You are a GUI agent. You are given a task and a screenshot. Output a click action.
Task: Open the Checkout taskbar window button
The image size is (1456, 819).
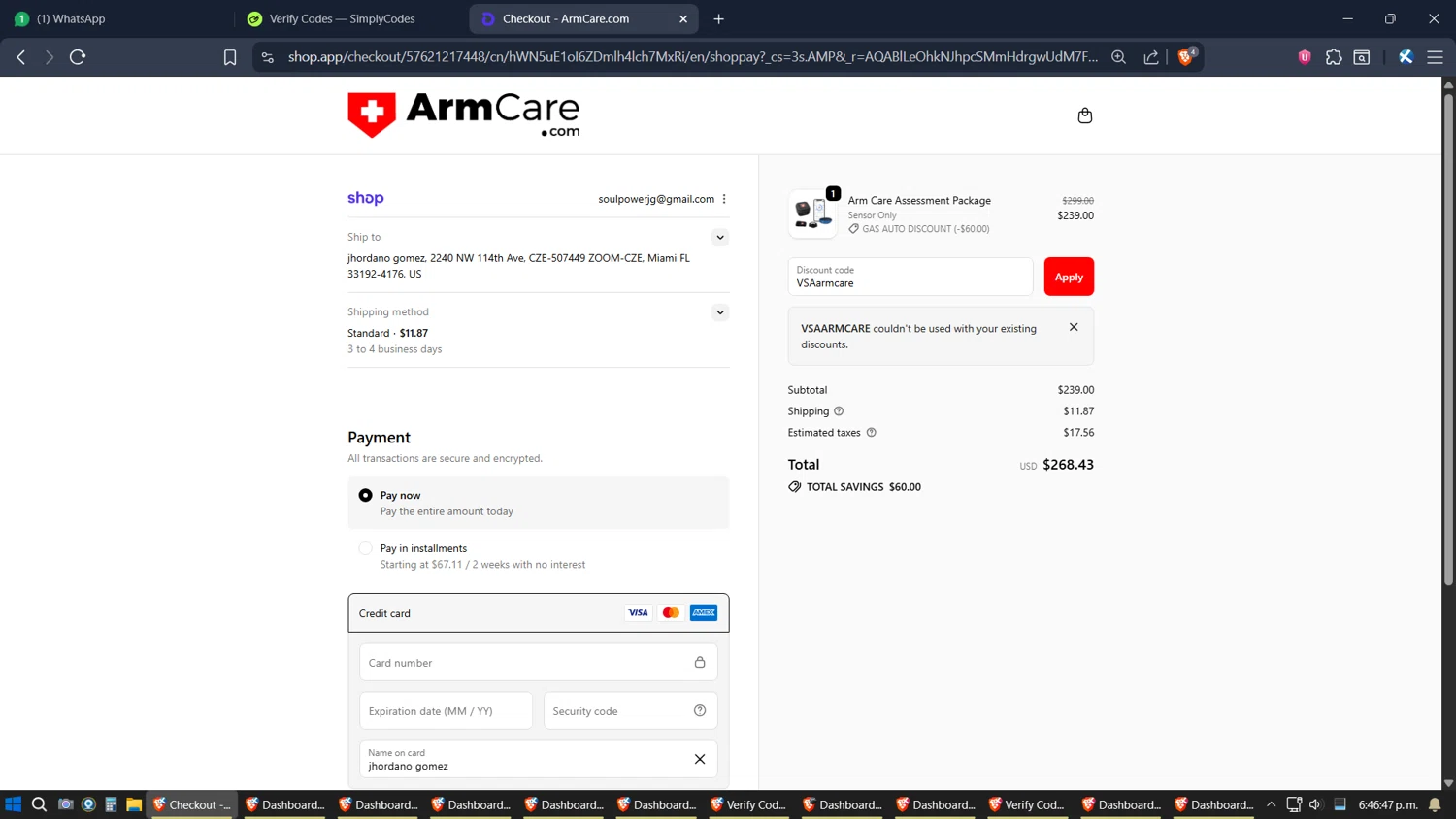(192, 804)
